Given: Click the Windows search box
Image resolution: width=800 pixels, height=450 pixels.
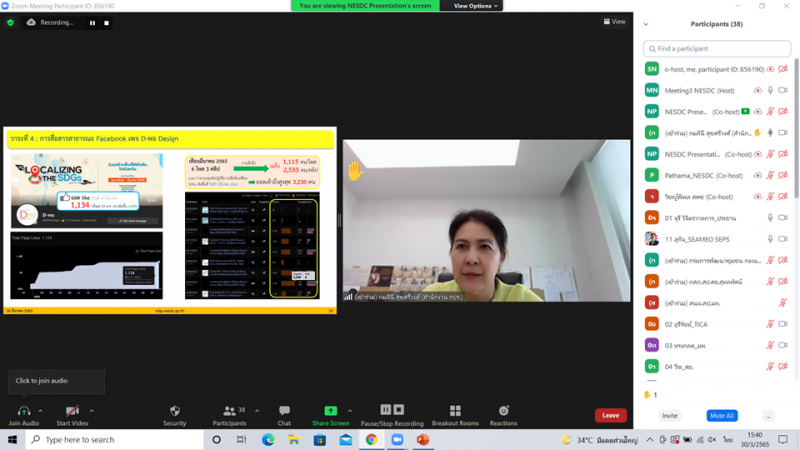Looking at the screenshot, I should 115,439.
